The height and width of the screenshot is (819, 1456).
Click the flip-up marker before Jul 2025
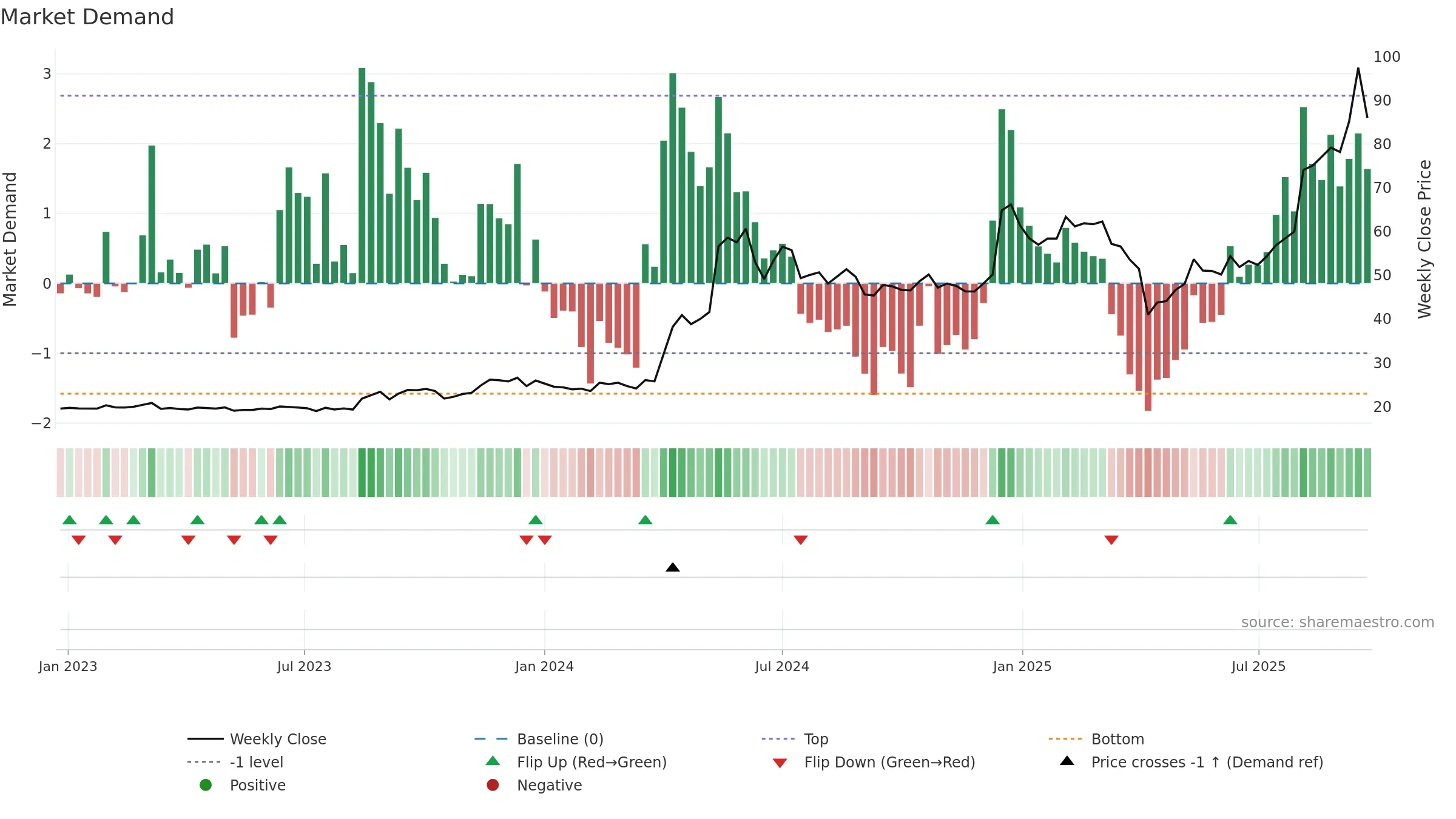coord(1230,520)
